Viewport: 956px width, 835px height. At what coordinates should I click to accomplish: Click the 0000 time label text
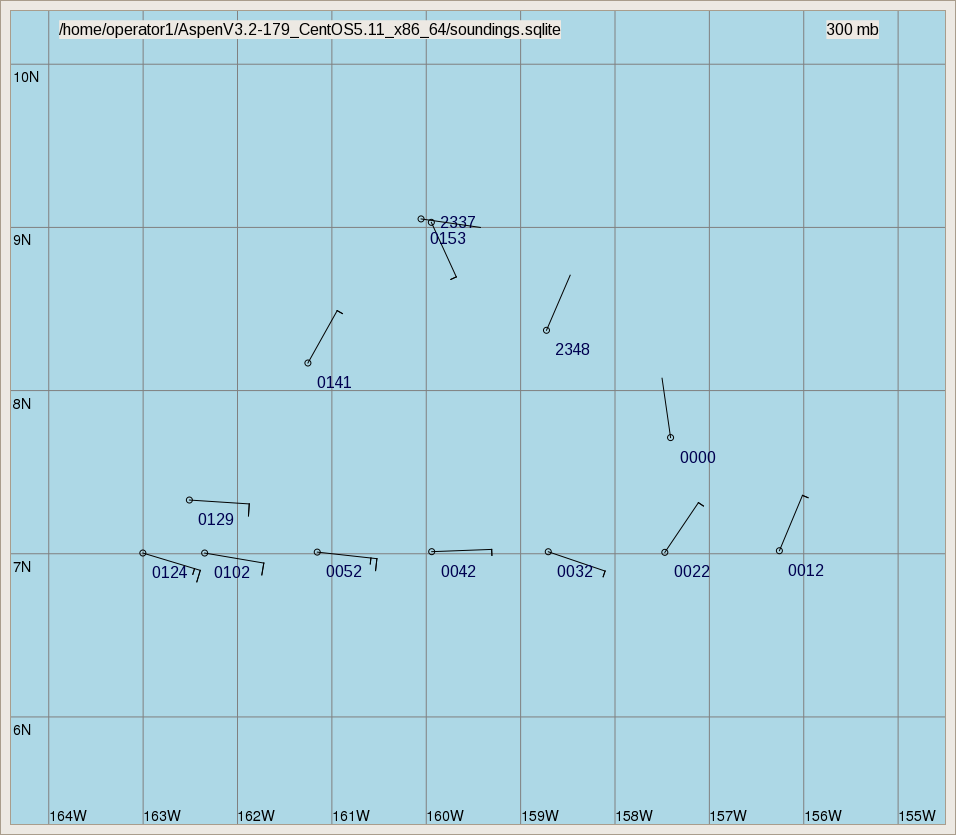click(697, 458)
